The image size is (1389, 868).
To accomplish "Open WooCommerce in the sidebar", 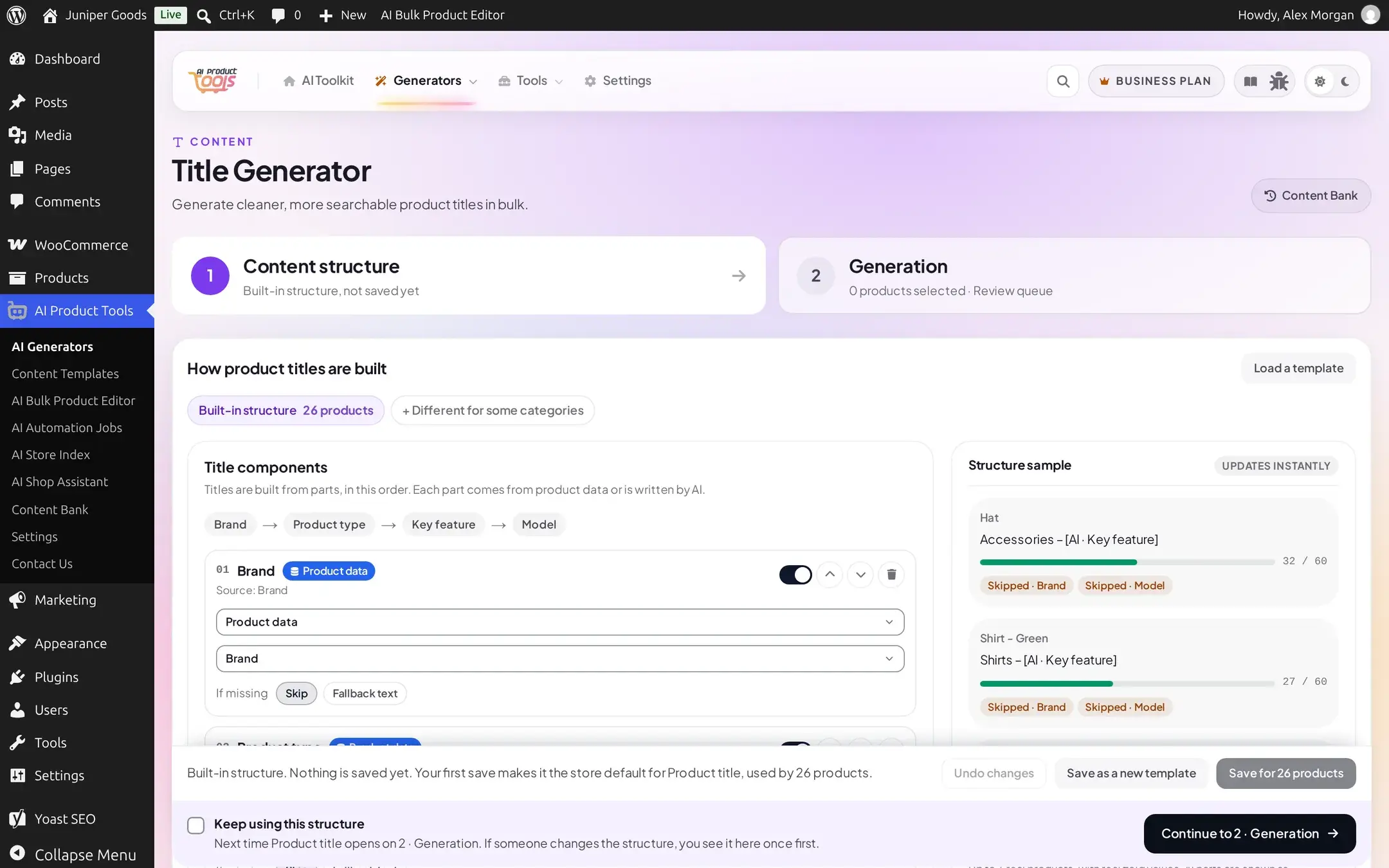I will [x=77, y=245].
